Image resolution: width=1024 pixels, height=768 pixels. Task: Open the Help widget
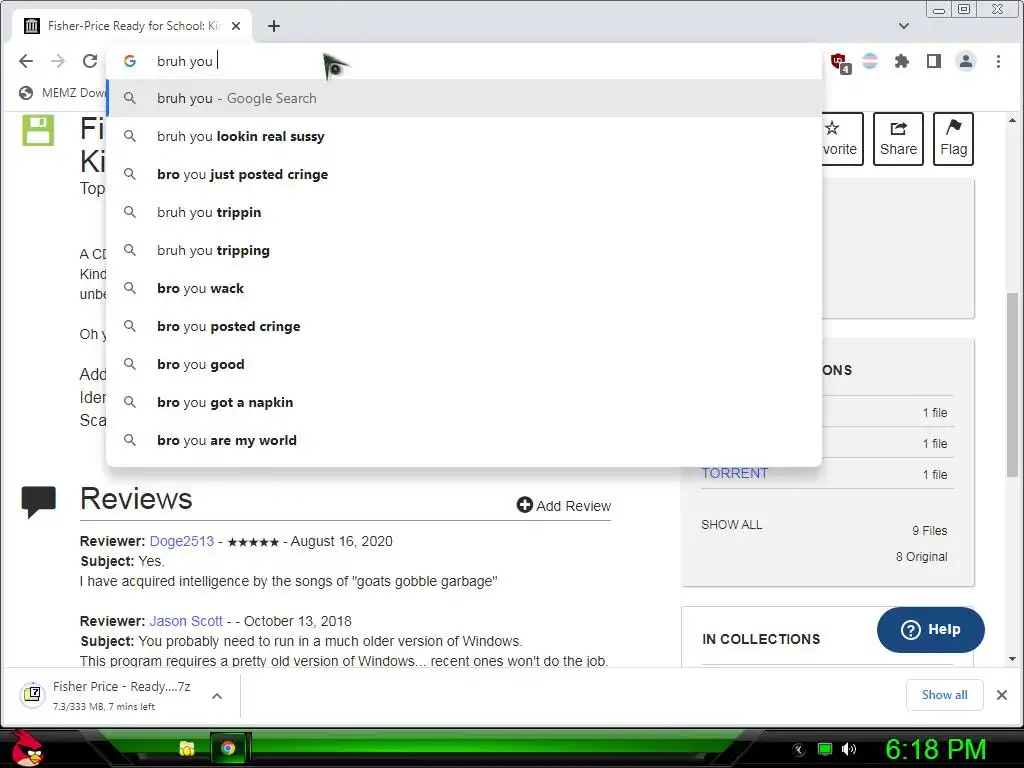(931, 630)
